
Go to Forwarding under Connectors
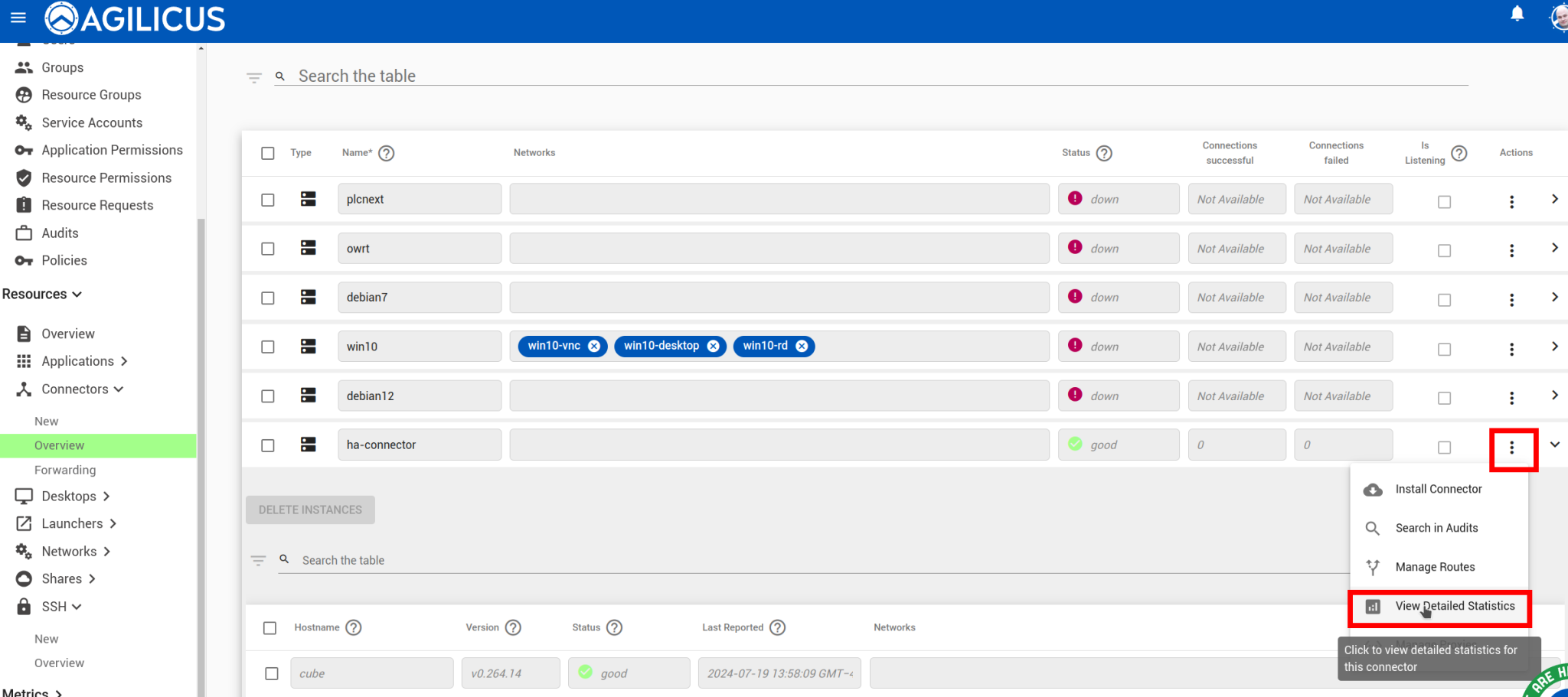(x=65, y=470)
